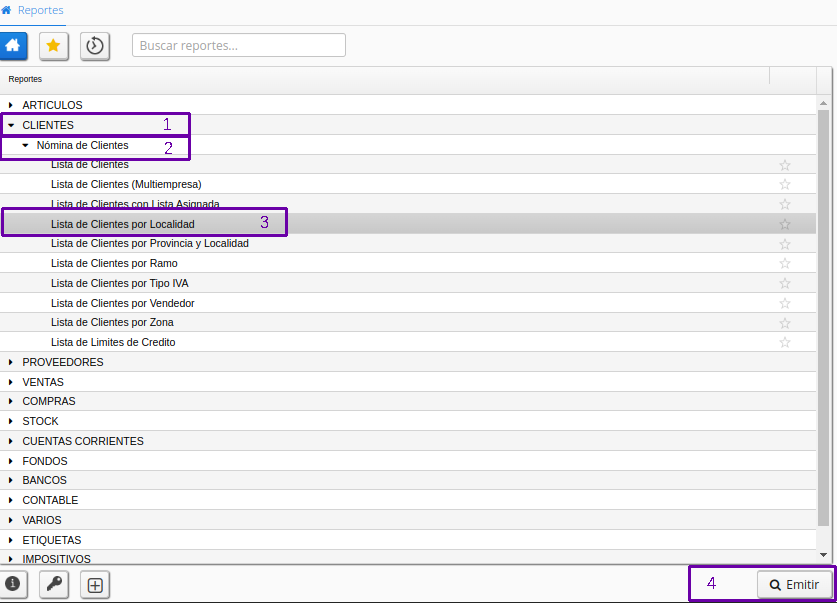The height and width of the screenshot is (603, 837).
Task: Click the vertical scrollbar thumb
Action: (x=824, y=317)
